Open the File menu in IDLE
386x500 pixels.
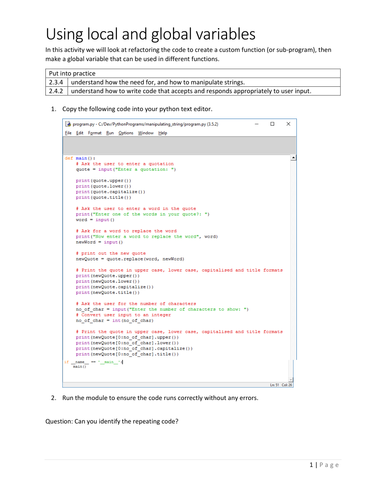68,133
